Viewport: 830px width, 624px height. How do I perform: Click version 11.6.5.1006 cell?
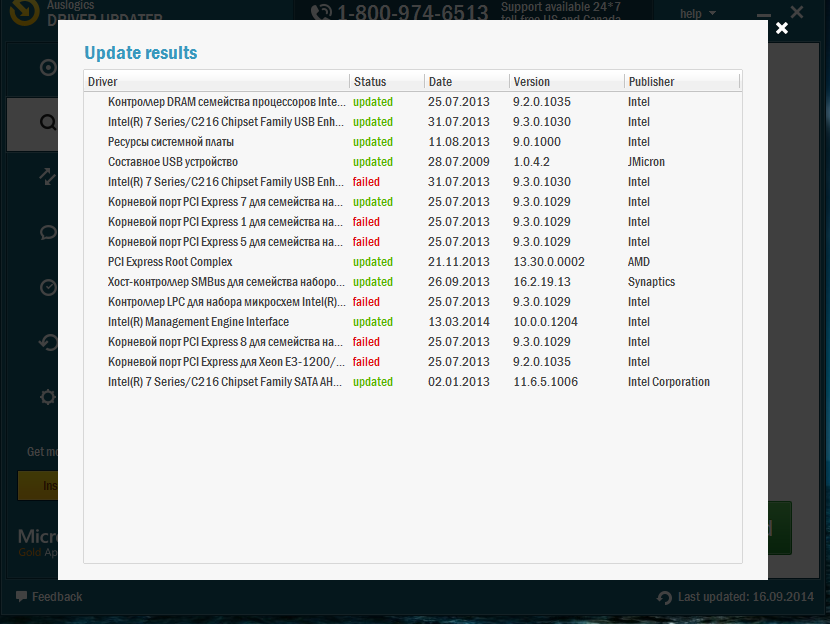point(546,382)
